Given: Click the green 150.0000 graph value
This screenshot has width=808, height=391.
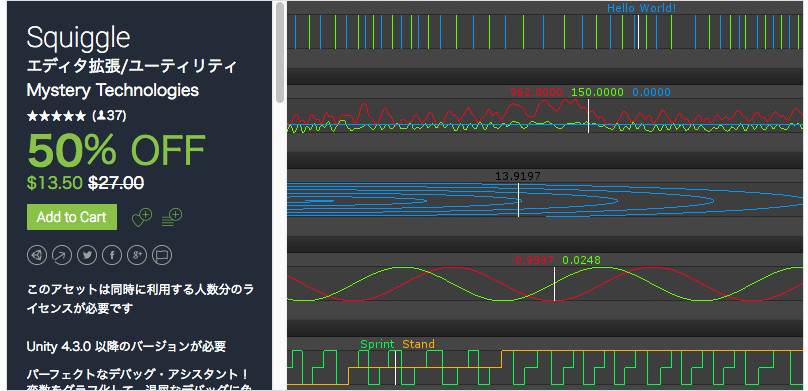Looking at the screenshot, I should point(597,92).
